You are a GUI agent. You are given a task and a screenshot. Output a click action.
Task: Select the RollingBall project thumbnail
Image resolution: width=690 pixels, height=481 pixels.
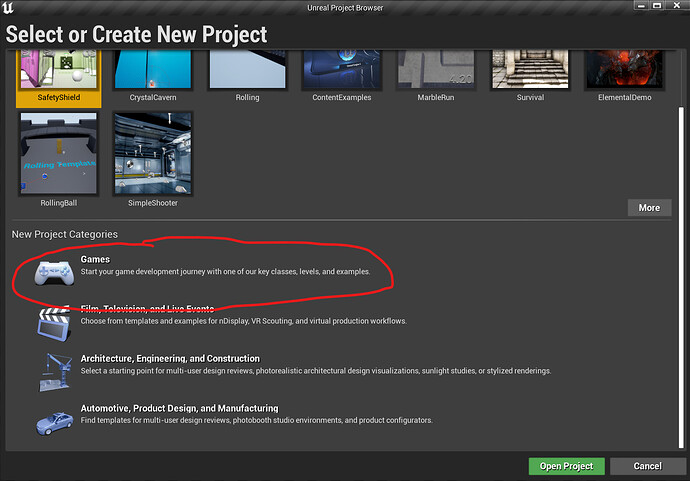[59, 153]
